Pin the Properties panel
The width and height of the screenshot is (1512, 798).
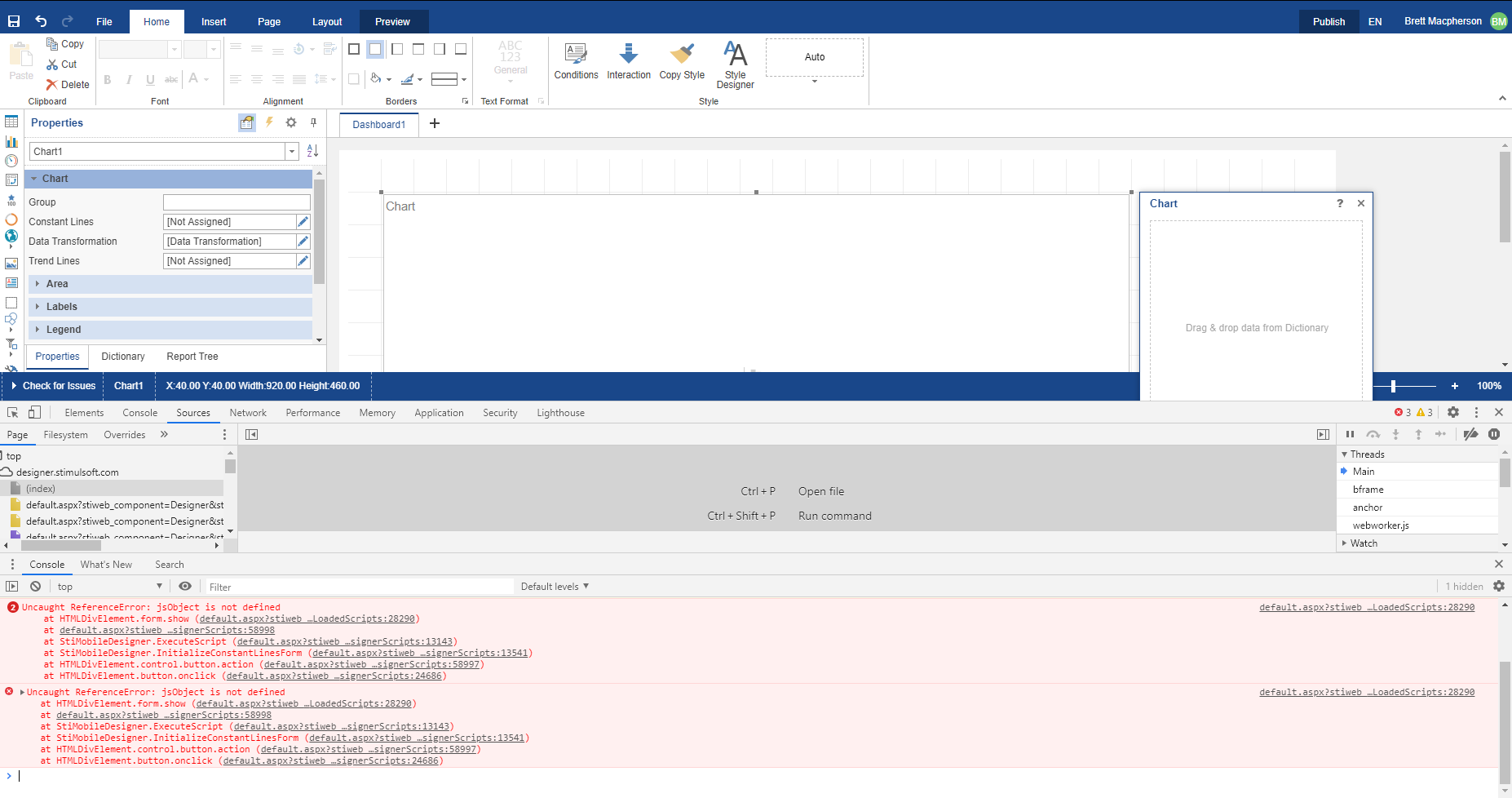pyautogui.click(x=313, y=122)
